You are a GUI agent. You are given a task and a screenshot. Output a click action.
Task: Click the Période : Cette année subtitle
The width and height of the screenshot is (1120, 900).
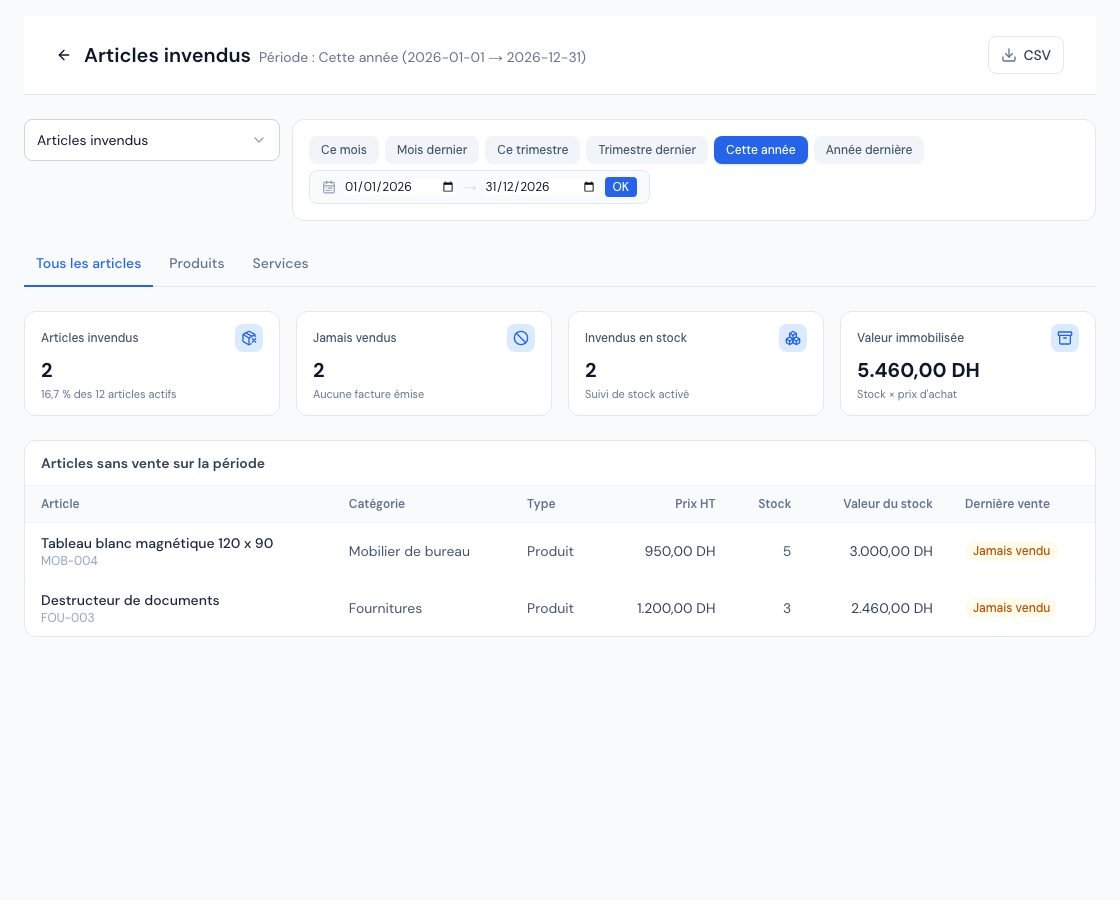tap(422, 57)
